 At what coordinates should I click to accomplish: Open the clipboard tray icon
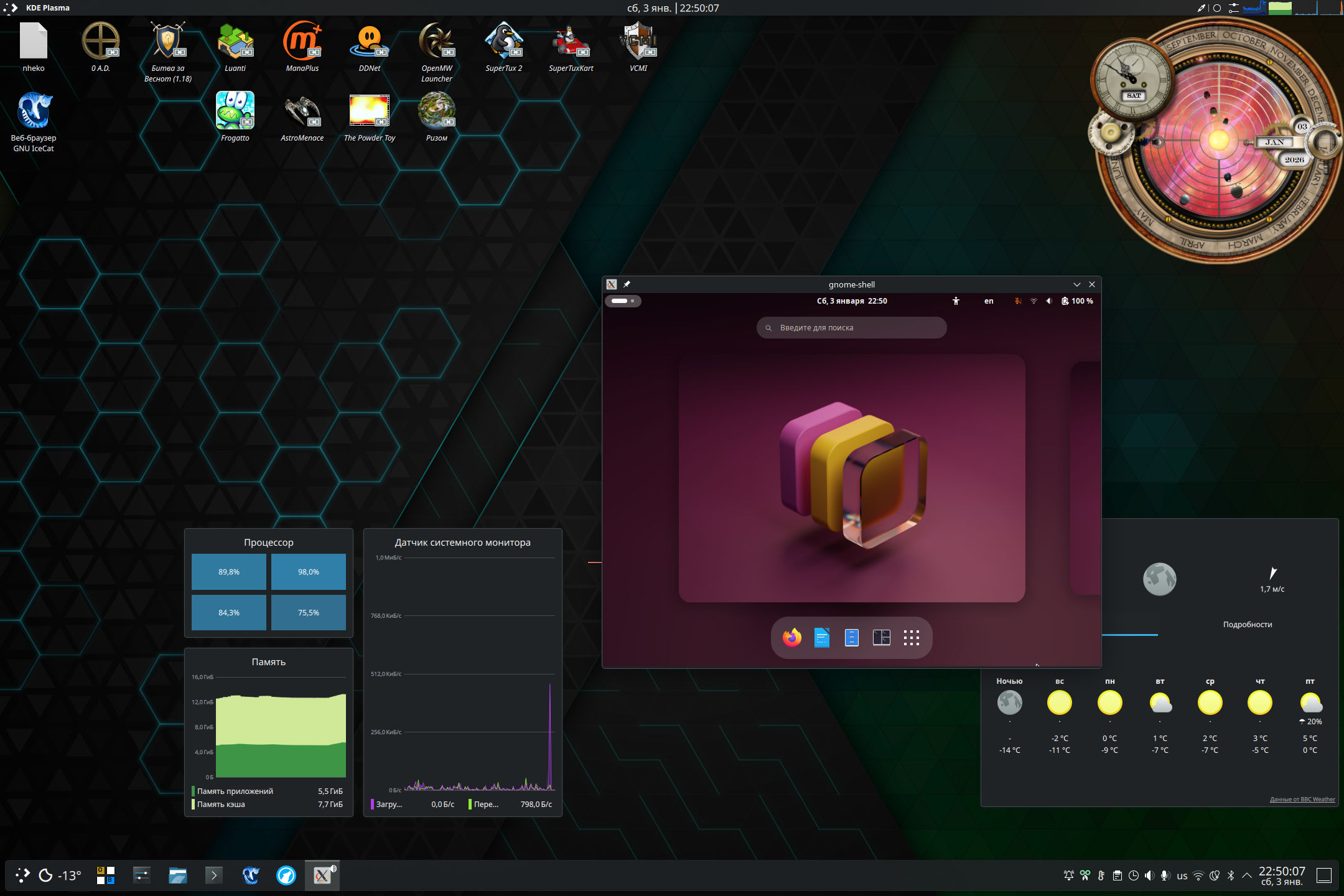tap(1118, 875)
